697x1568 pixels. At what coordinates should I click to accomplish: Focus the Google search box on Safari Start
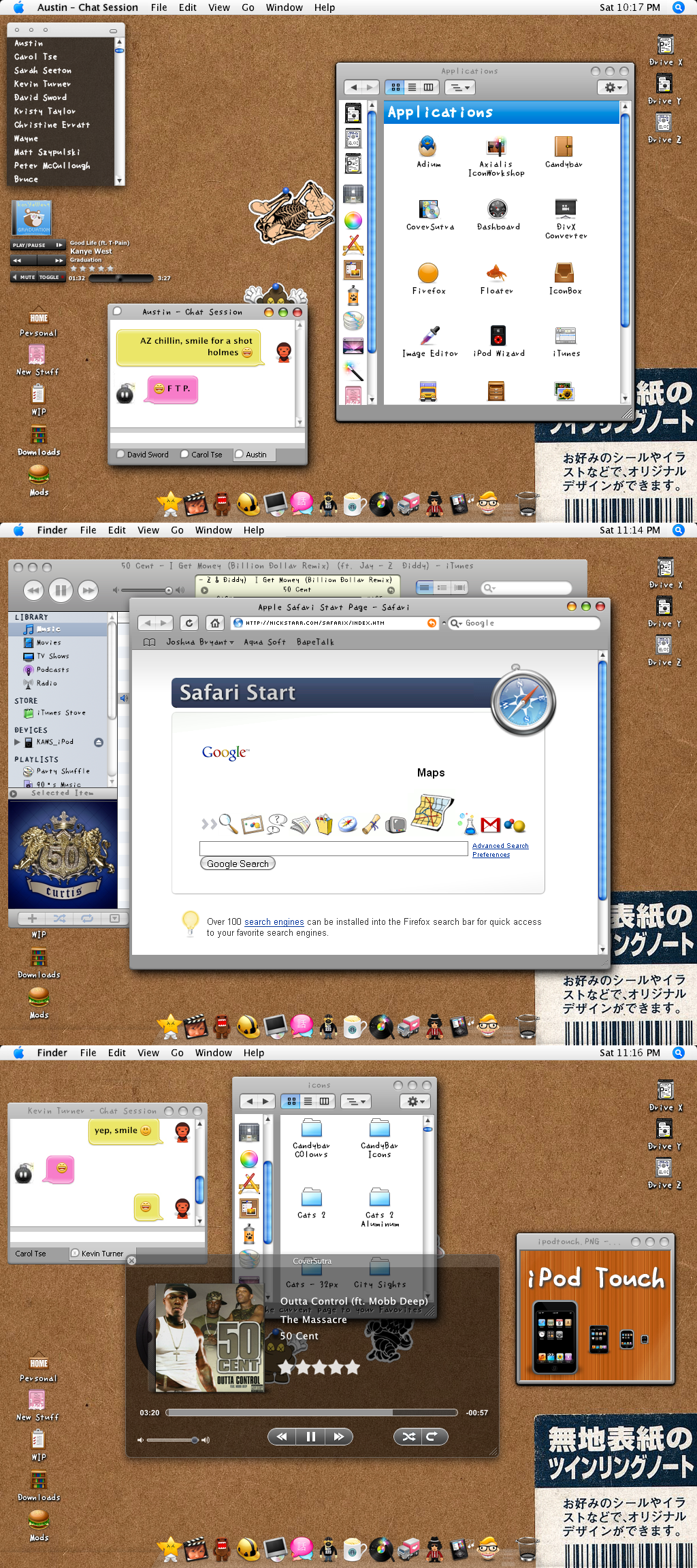(x=334, y=848)
